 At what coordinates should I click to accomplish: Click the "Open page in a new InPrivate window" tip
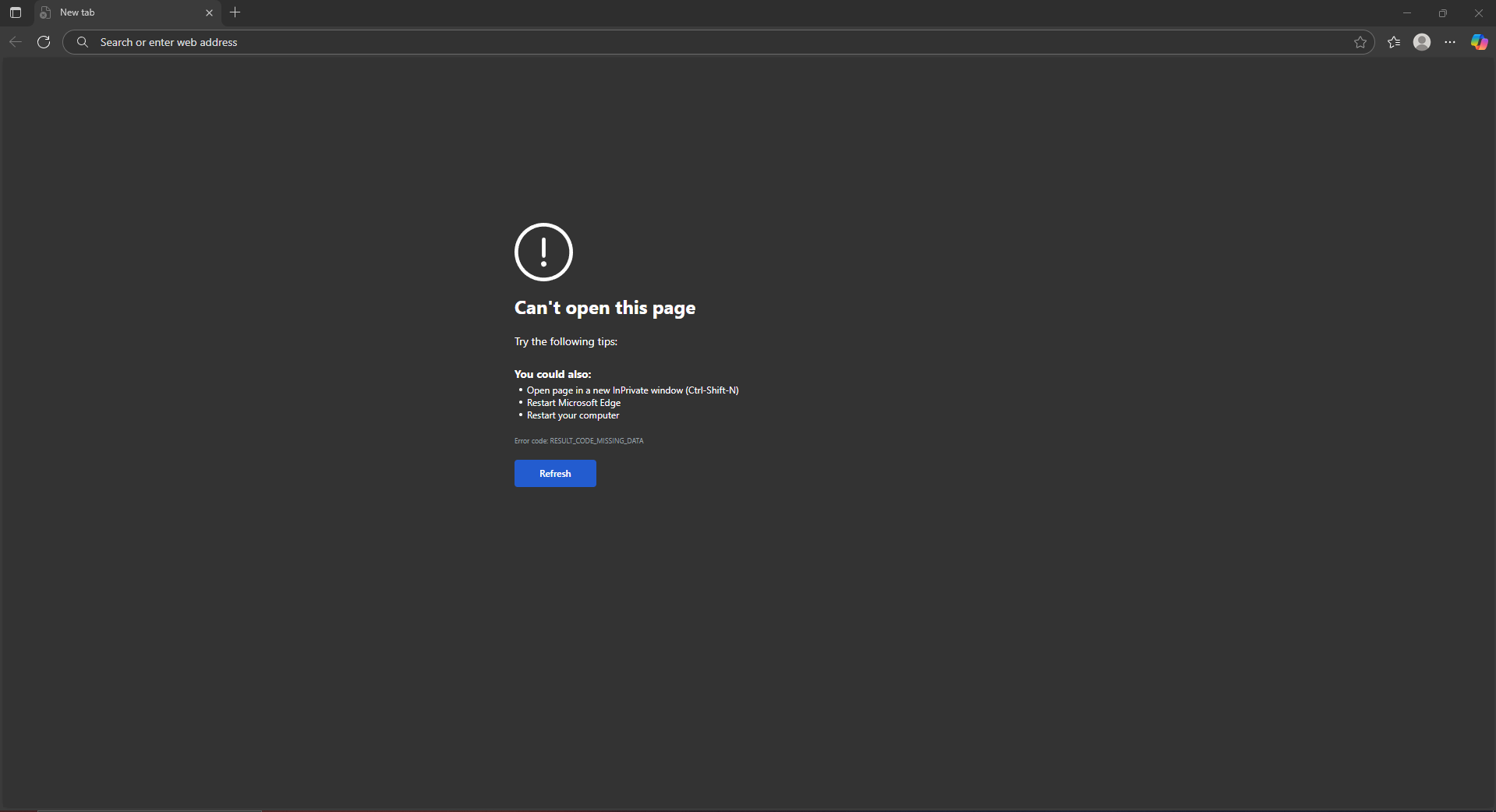pos(632,390)
